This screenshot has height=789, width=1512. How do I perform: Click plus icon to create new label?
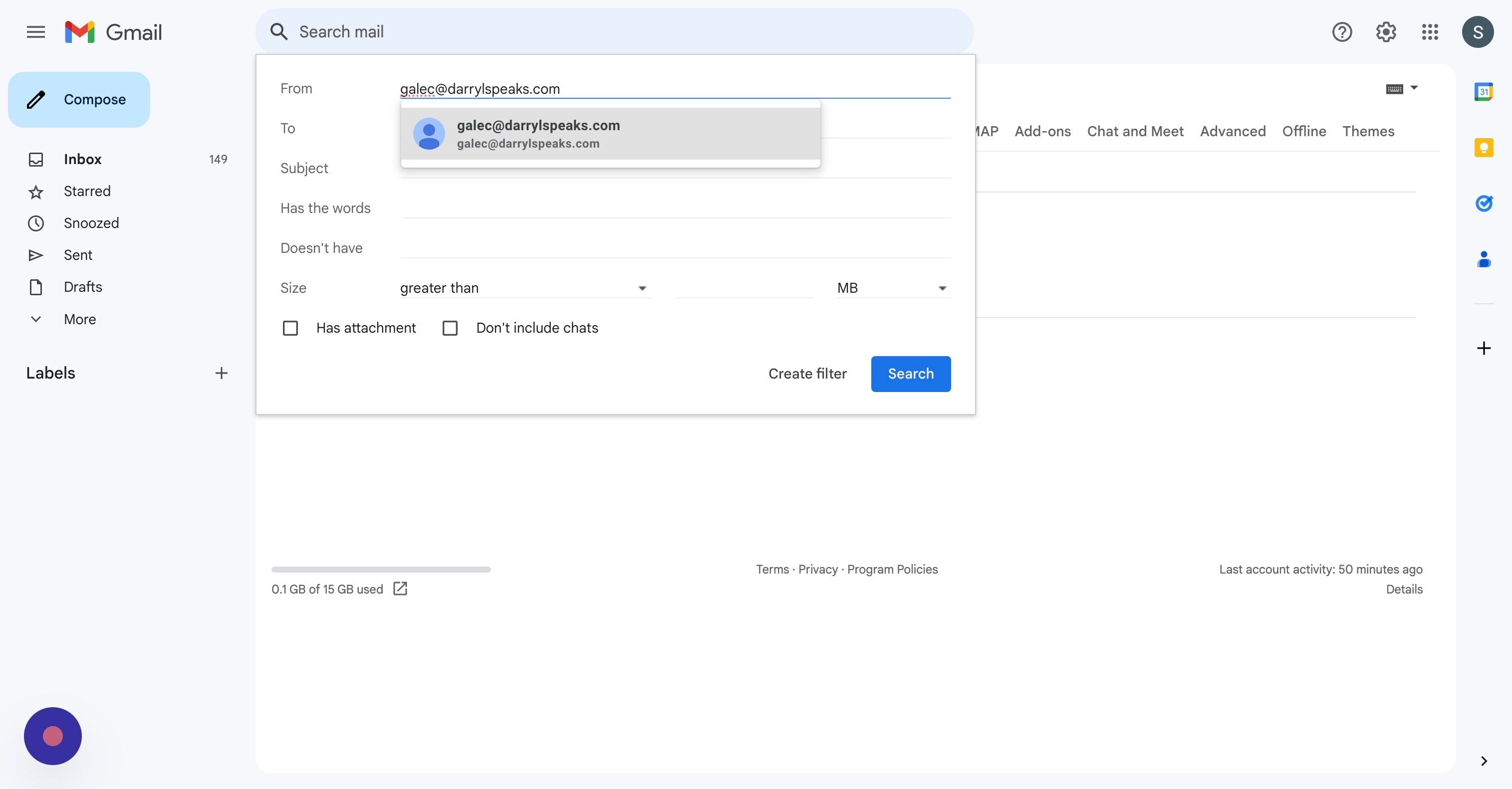click(x=221, y=373)
